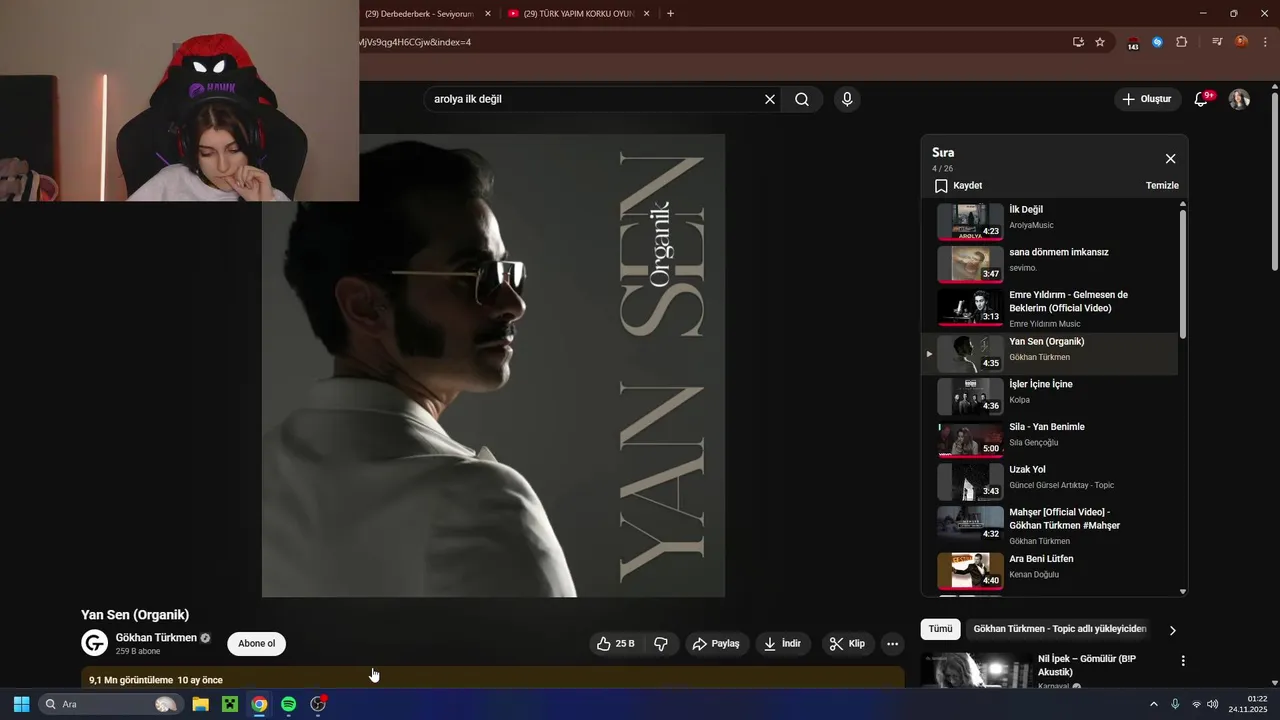1280x720 pixels.
Task: Switch to Derbederberk - Seviyorum browser tab
Action: (x=419, y=14)
